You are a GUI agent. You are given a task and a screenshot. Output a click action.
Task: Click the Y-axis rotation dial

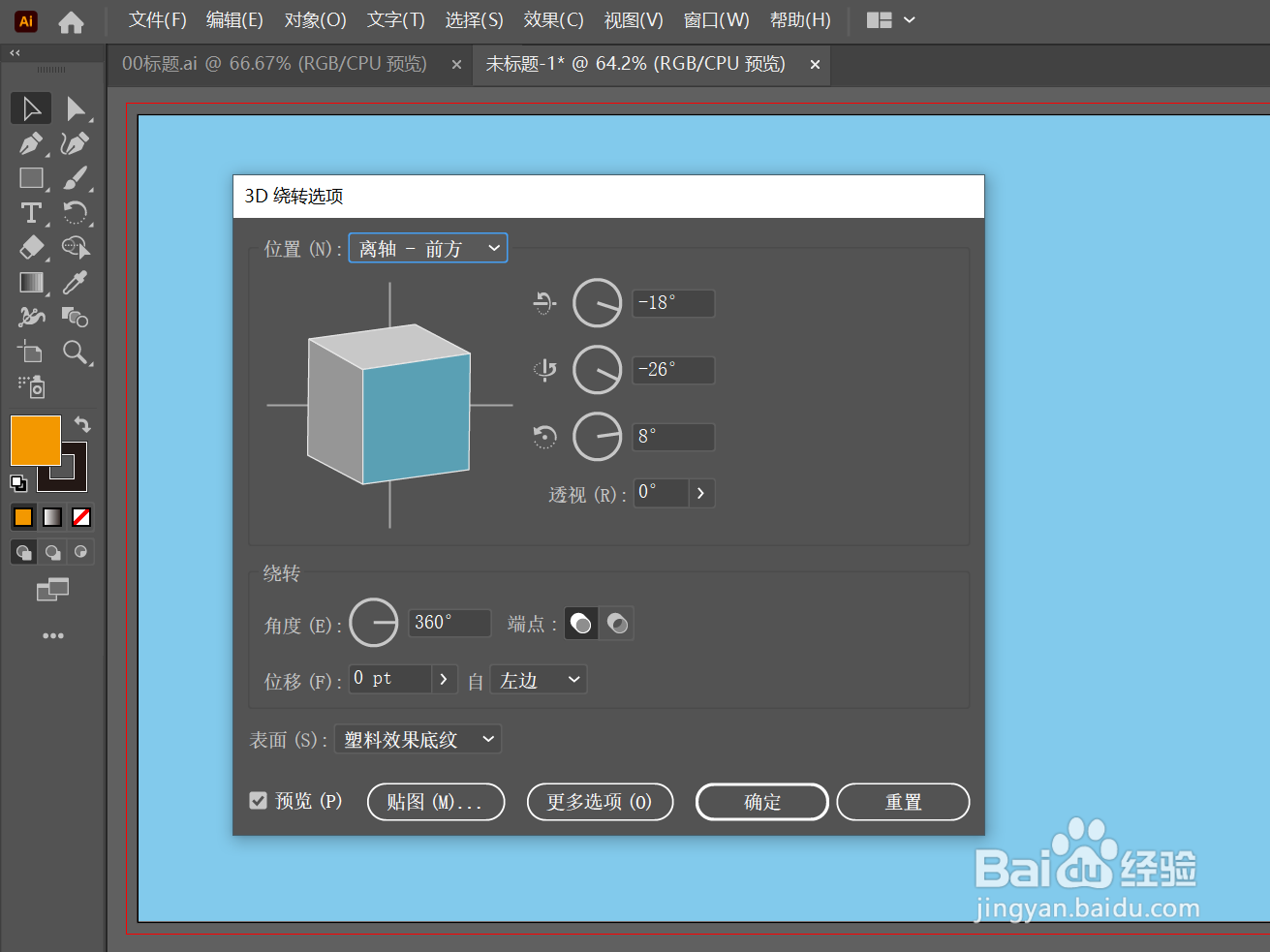coord(598,370)
